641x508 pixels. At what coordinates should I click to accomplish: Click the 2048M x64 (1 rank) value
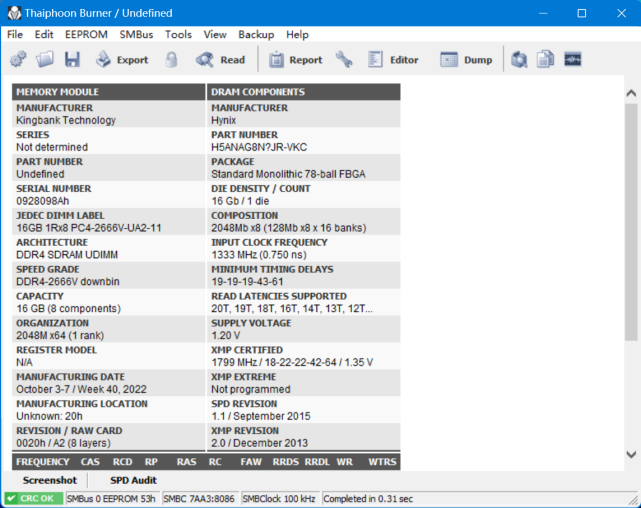pyautogui.click(x=60, y=336)
